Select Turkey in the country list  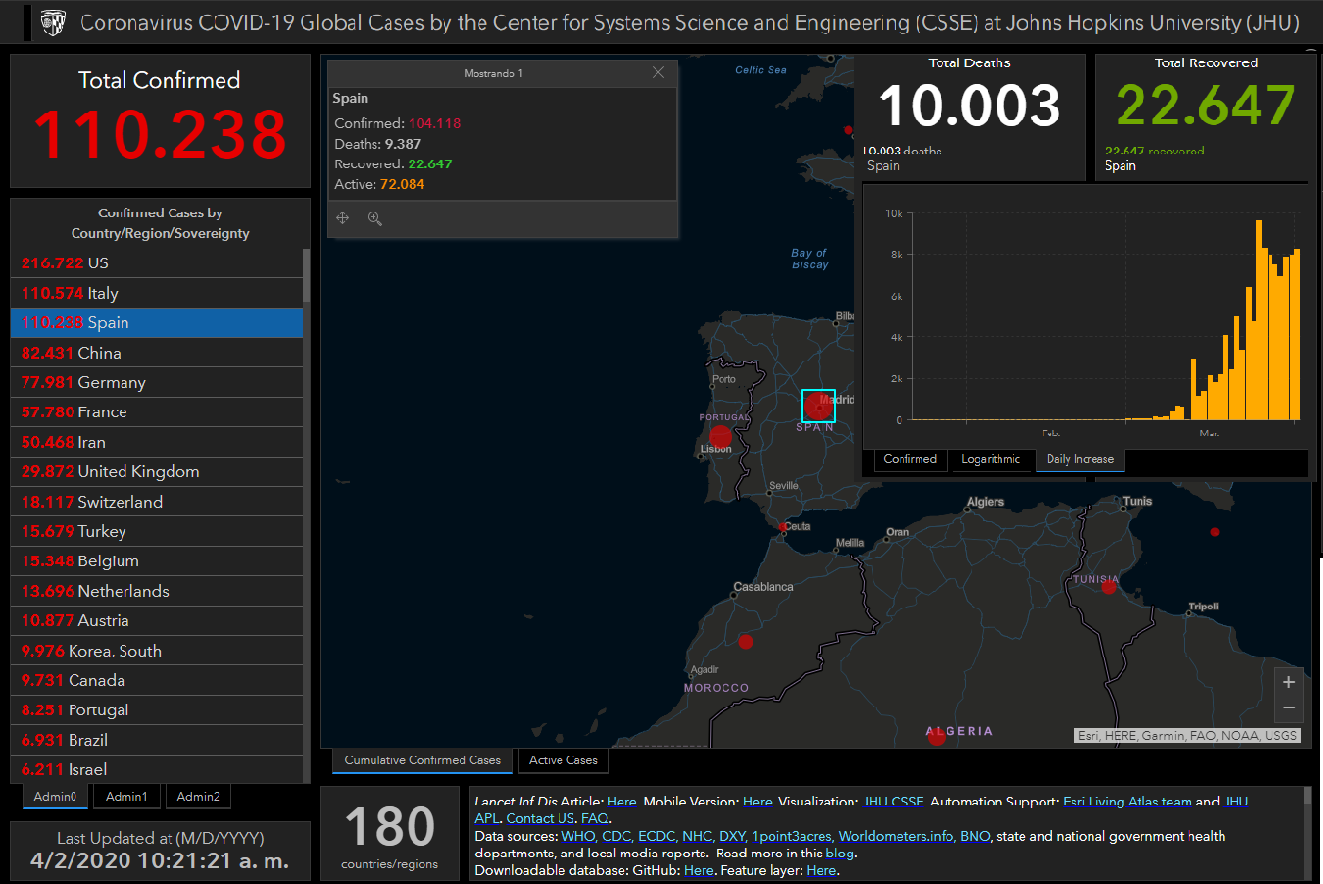[x=157, y=531]
